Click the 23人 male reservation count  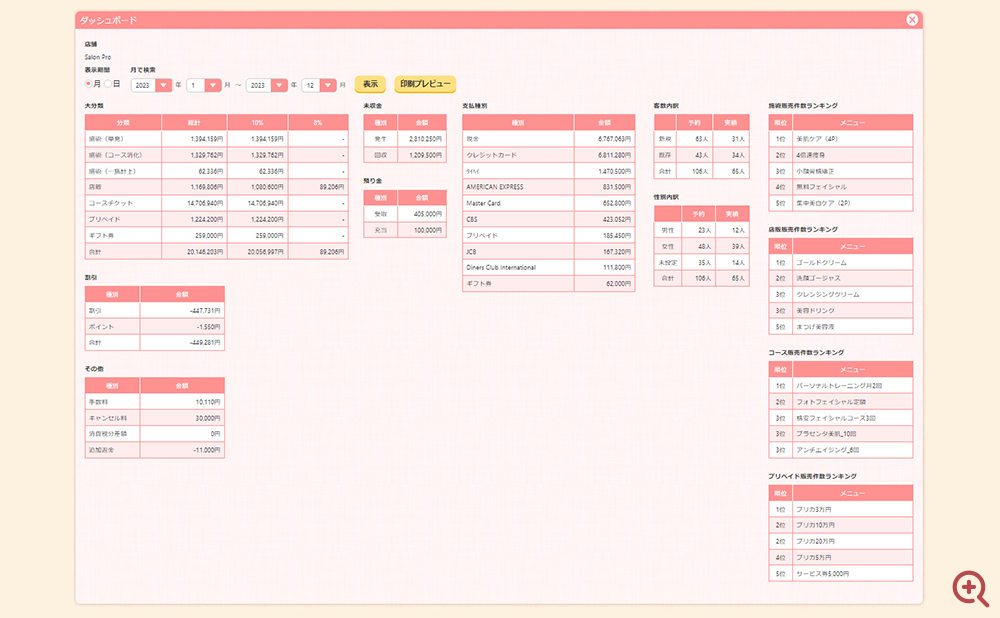(x=704, y=230)
